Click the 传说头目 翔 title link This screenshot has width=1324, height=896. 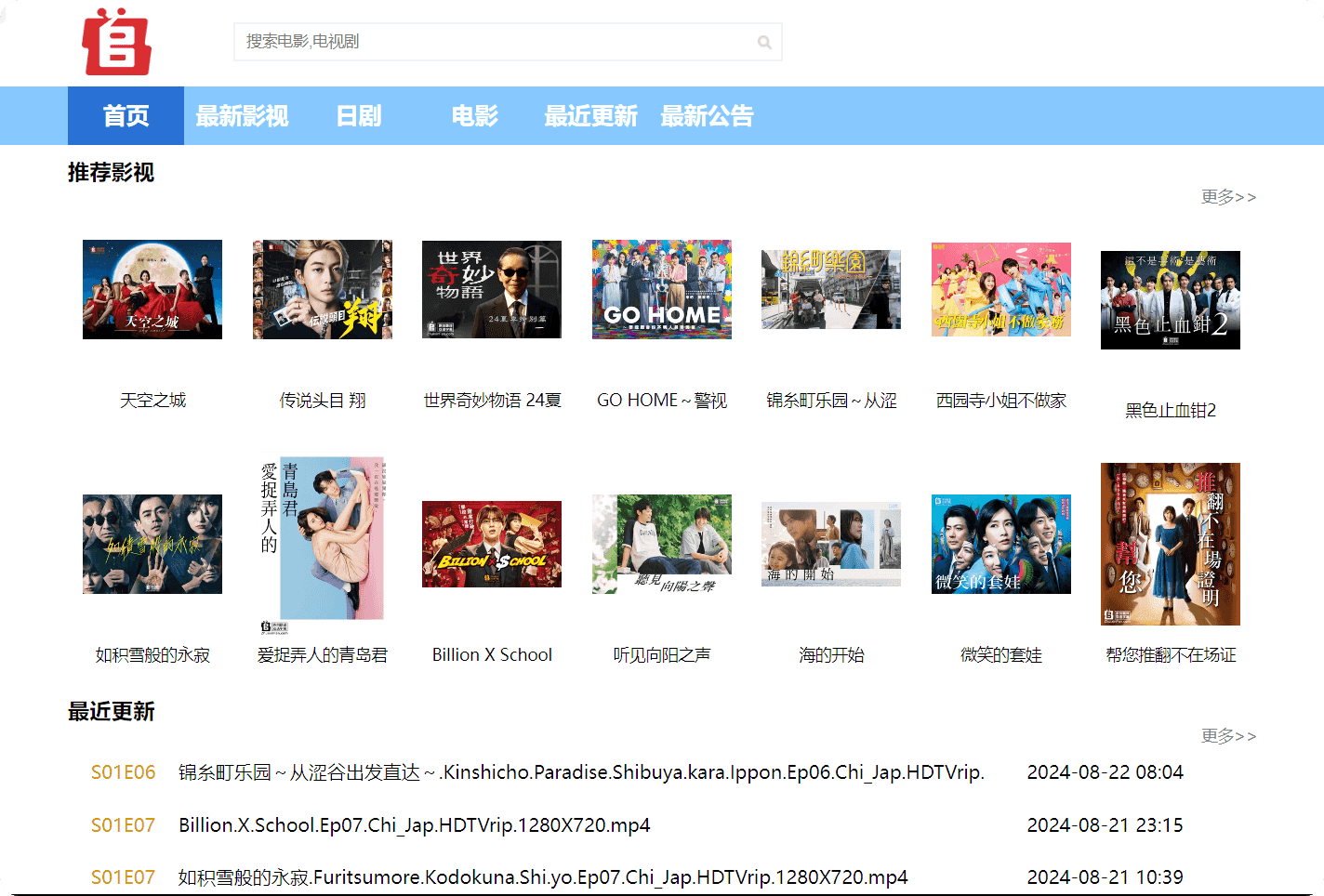pos(323,400)
